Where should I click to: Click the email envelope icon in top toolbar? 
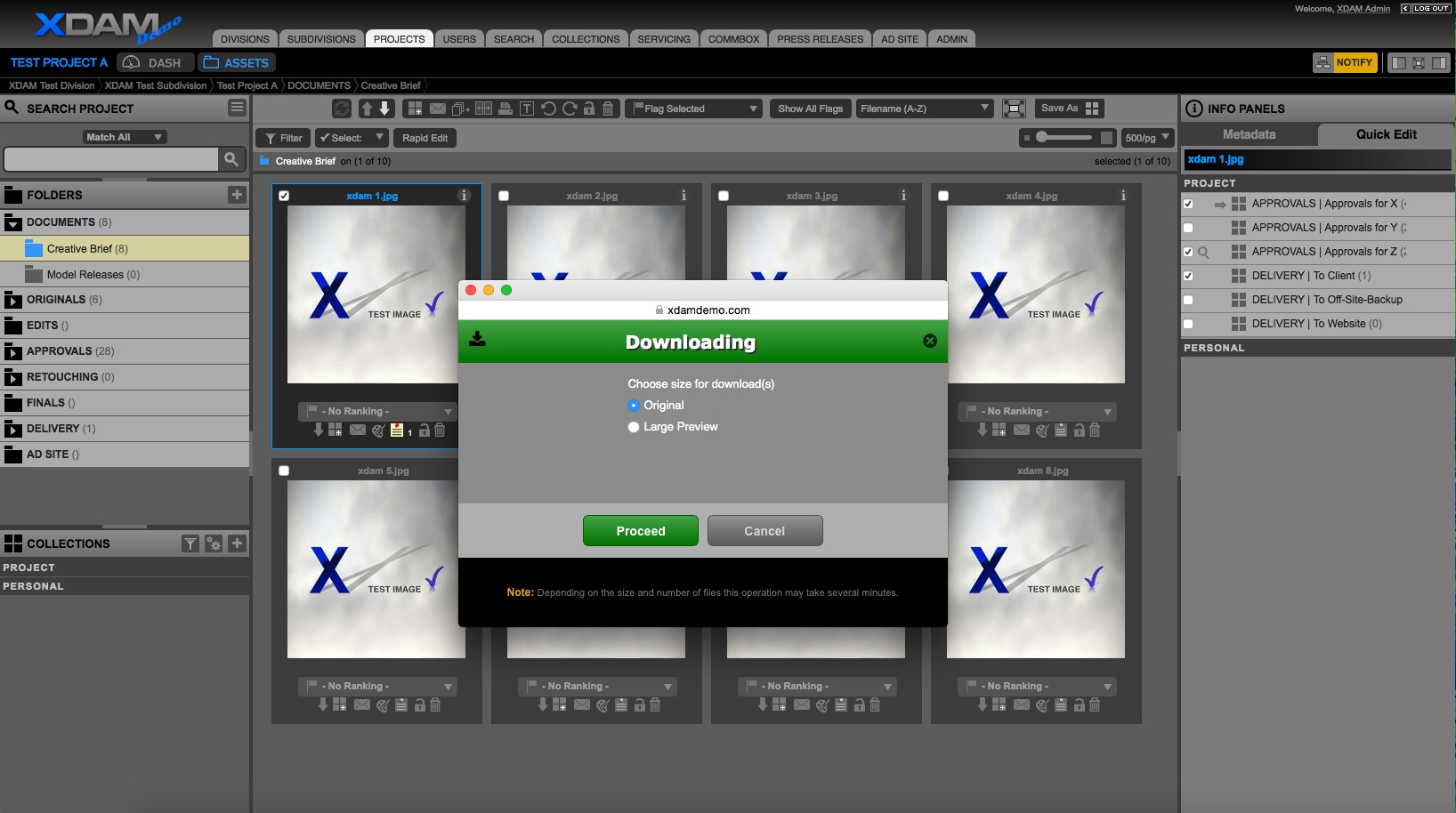tap(438, 109)
